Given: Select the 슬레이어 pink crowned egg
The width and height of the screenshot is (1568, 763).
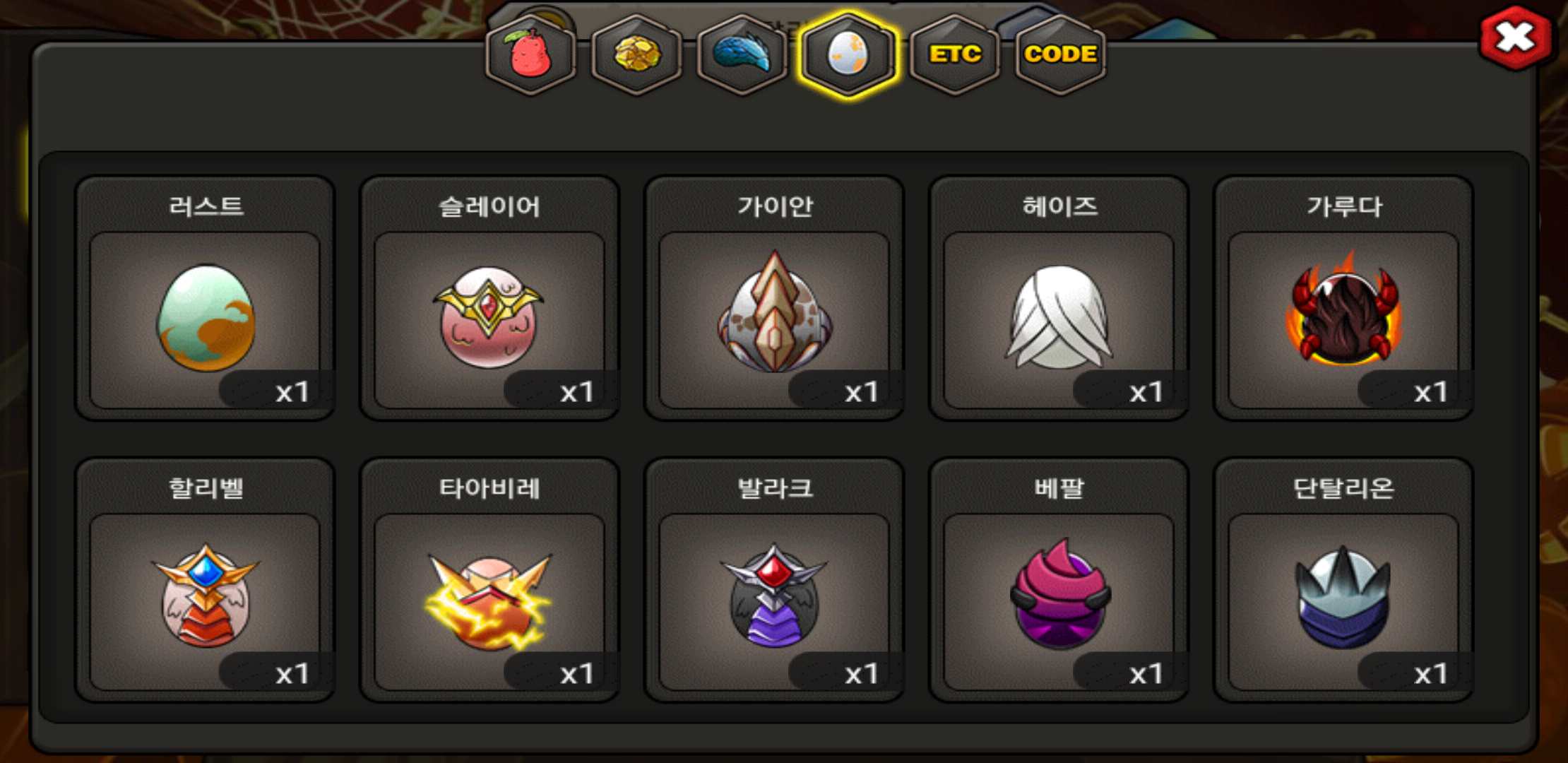Looking at the screenshot, I should click(489, 319).
